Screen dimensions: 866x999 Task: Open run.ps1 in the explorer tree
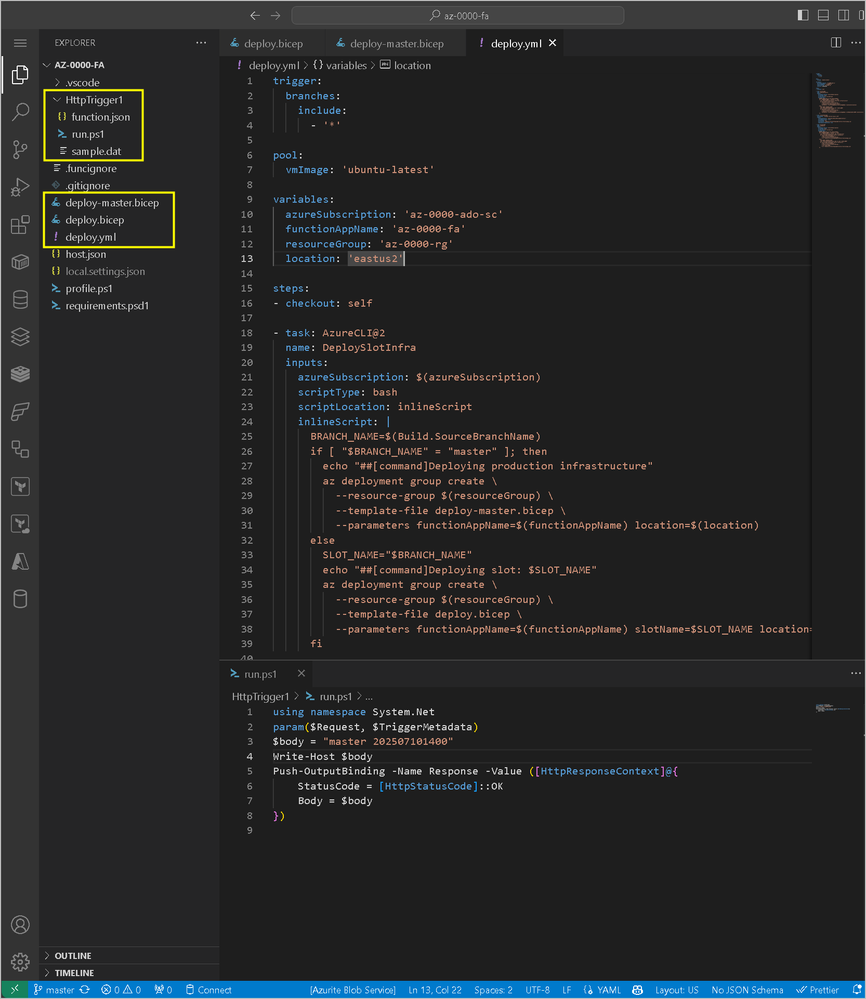click(x=87, y=134)
